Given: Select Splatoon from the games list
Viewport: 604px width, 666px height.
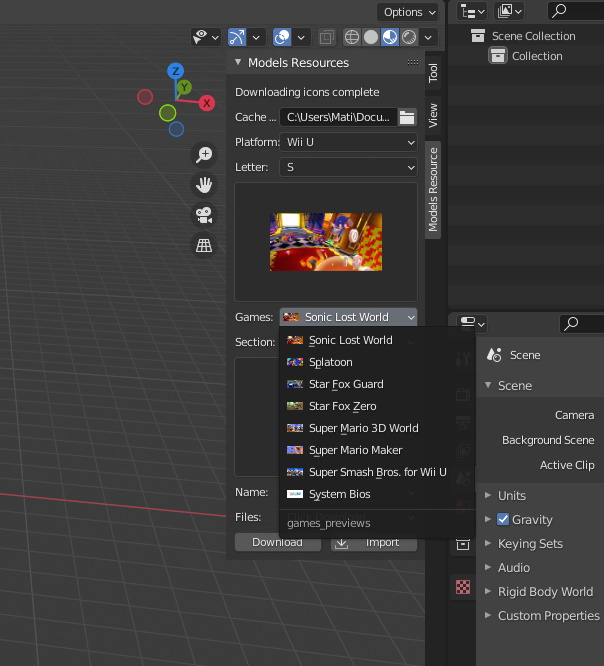Looking at the screenshot, I should click(376, 362).
